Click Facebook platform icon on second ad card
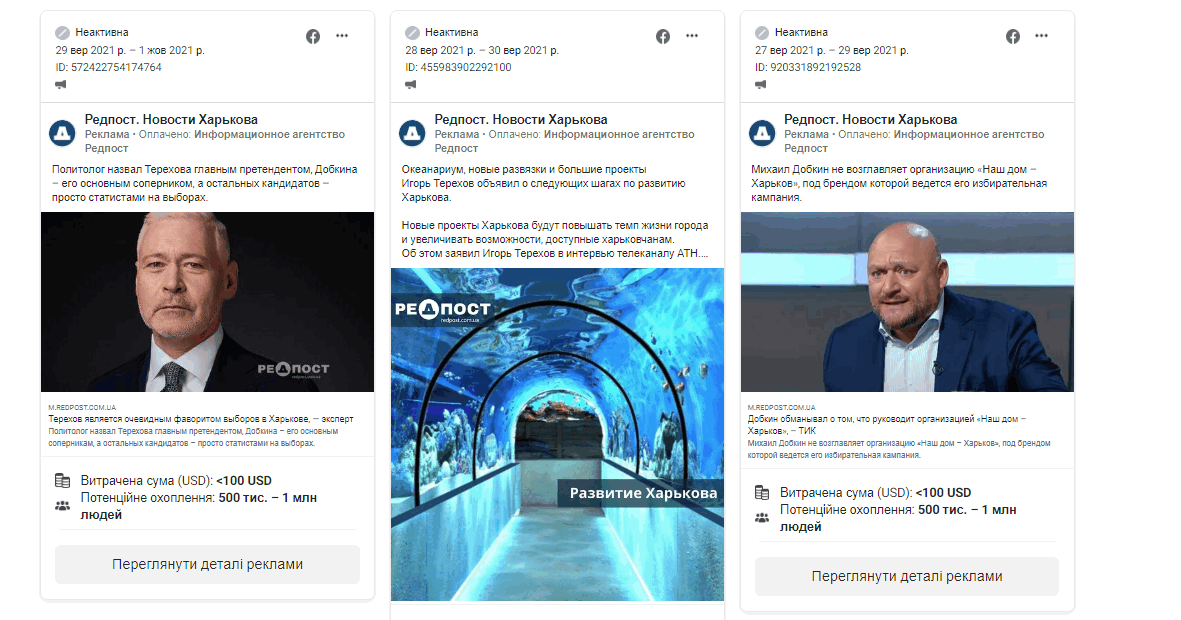The image size is (1181, 620). [x=663, y=36]
